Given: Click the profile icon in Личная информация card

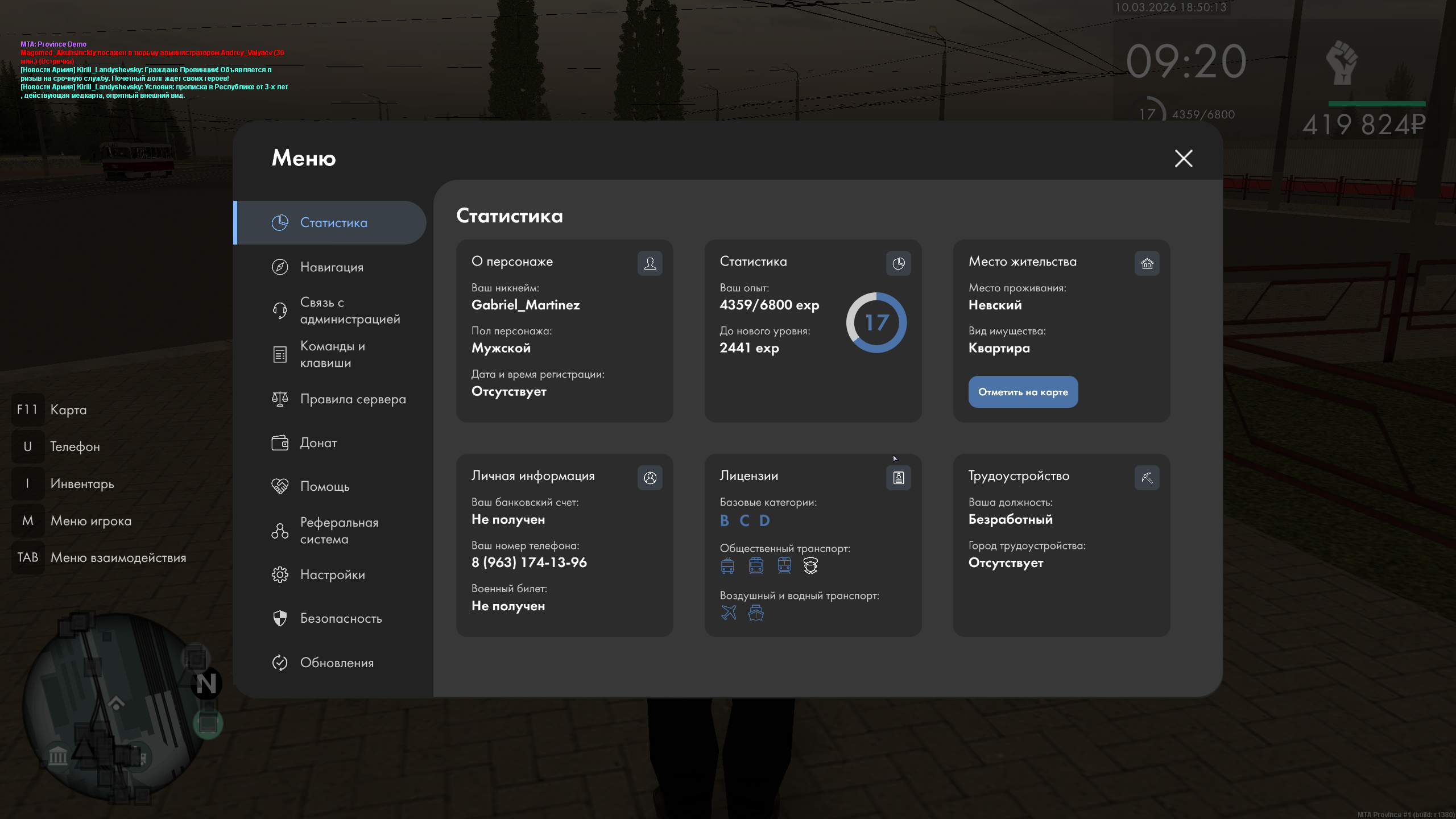Looking at the screenshot, I should [650, 478].
